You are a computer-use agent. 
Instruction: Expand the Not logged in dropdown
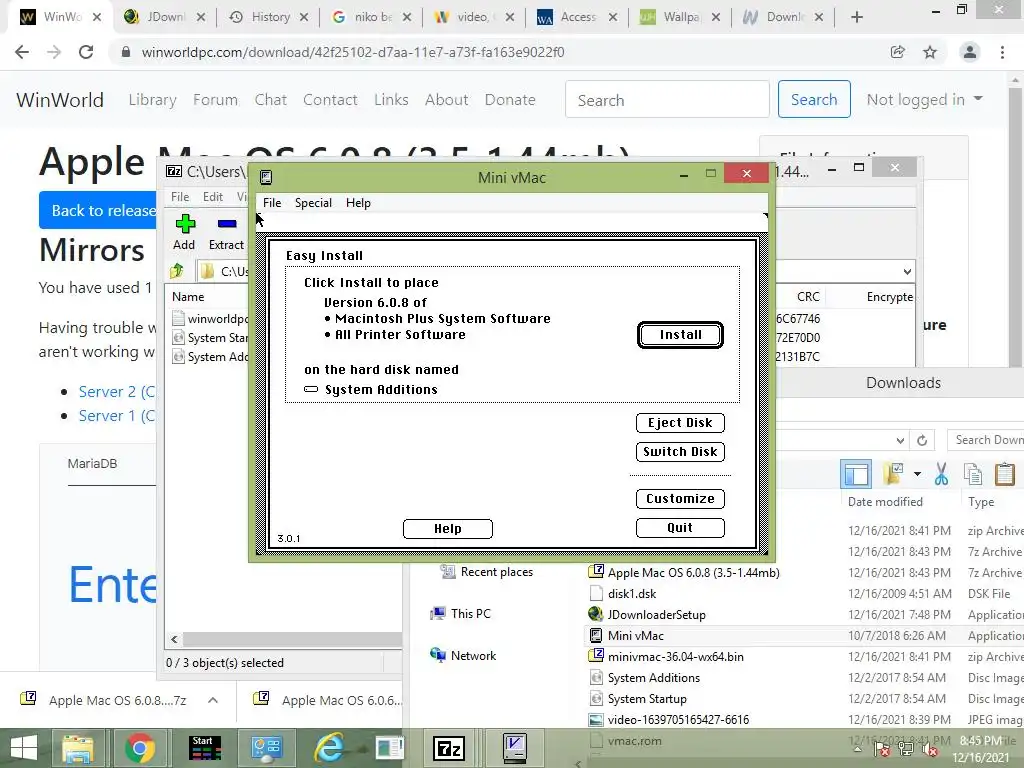[924, 99]
